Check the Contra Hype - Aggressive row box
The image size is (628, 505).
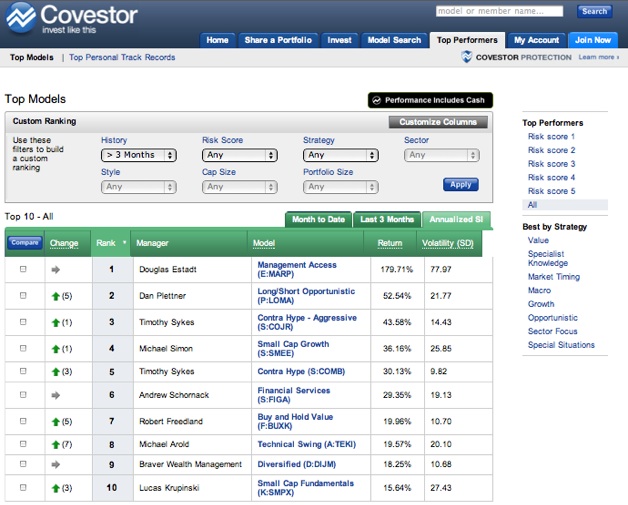(23, 322)
